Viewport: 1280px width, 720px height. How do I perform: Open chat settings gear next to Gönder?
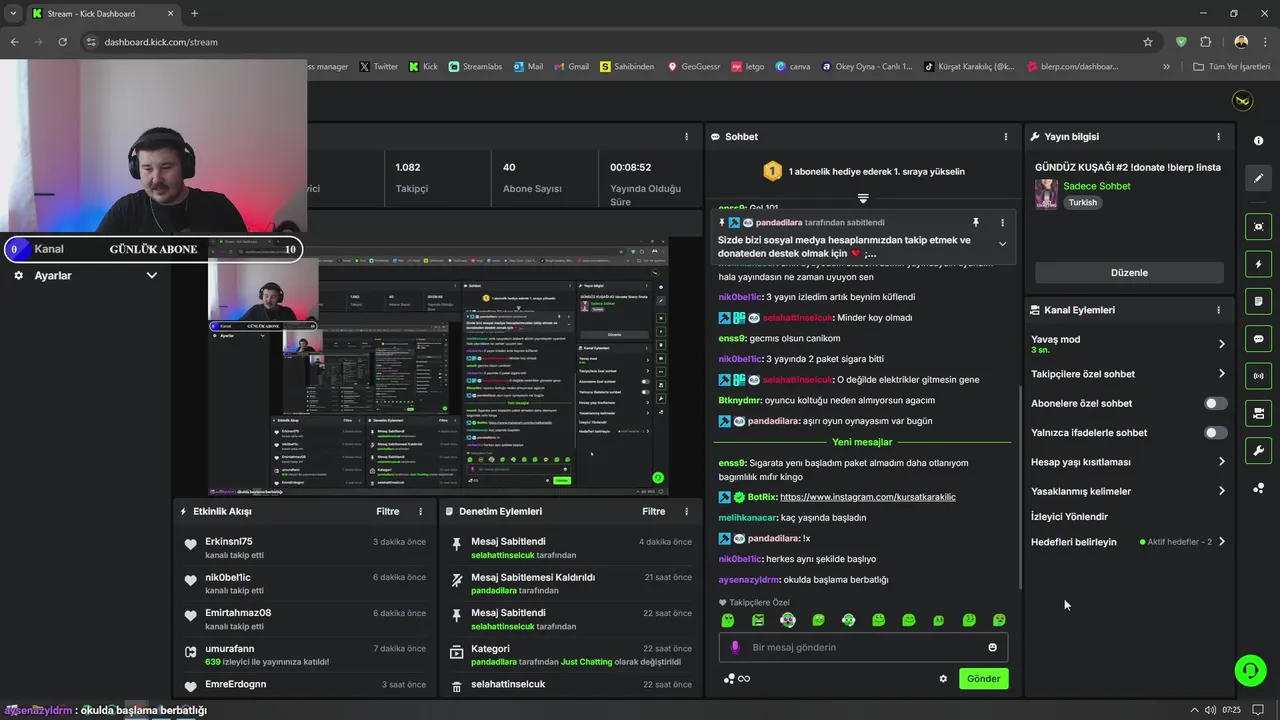click(x=943, y=678)
